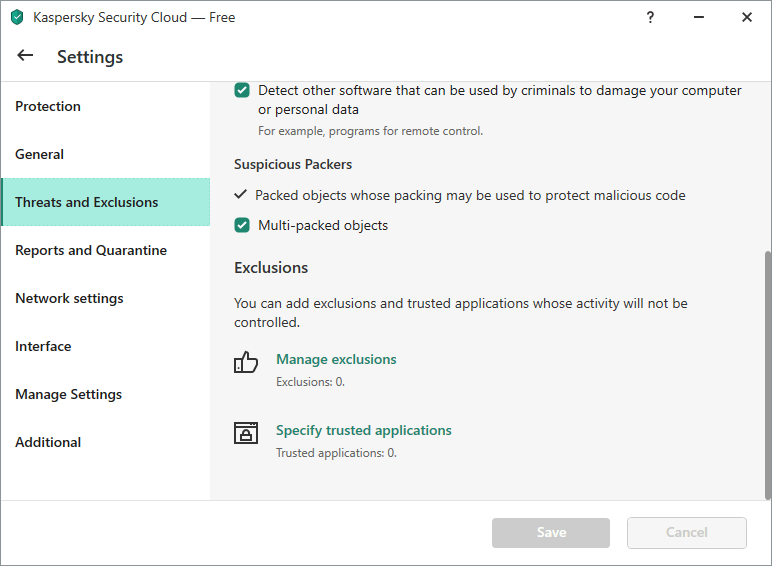Click the vertical scrollbar thumb
The image size is (772, 566).
(768, 375)
